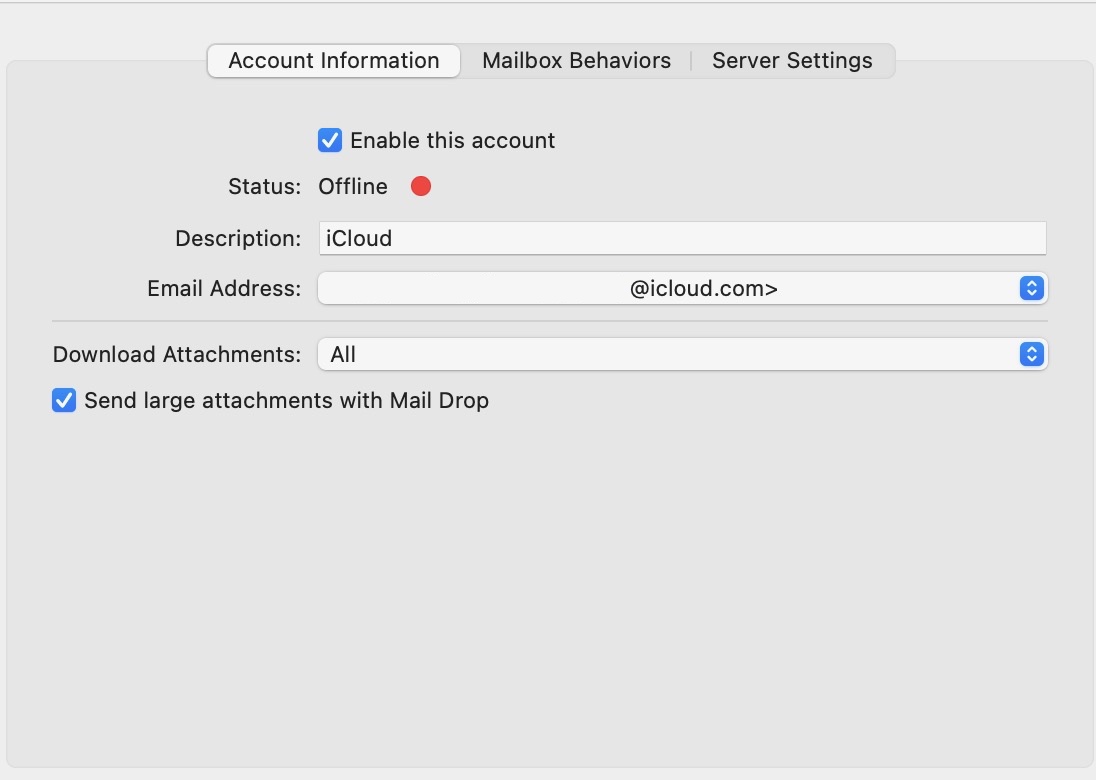Viewport: 1096px width, 780px height.
Task: Uncheck the Enable this account checkbox
Action: coord(330,140)
